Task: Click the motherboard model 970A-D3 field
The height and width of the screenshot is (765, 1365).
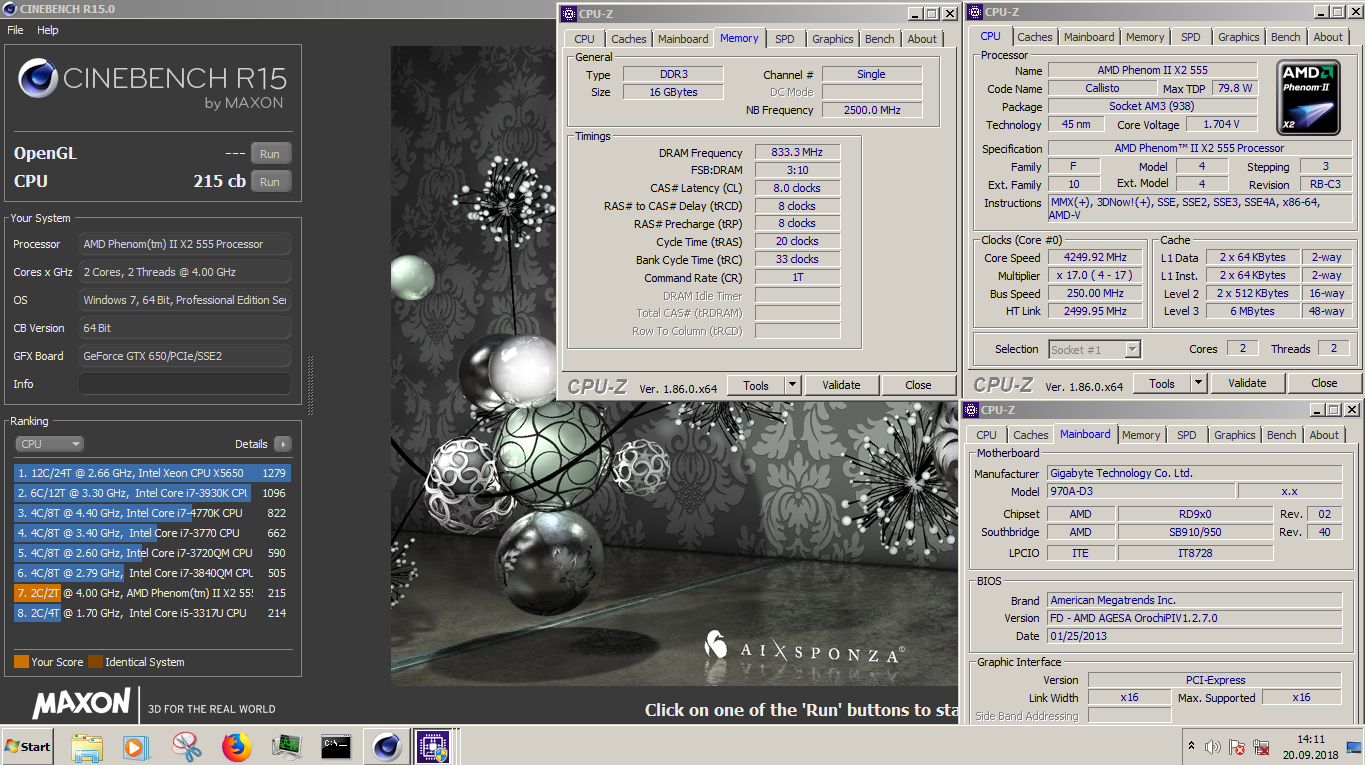Action: (1140, 492)
